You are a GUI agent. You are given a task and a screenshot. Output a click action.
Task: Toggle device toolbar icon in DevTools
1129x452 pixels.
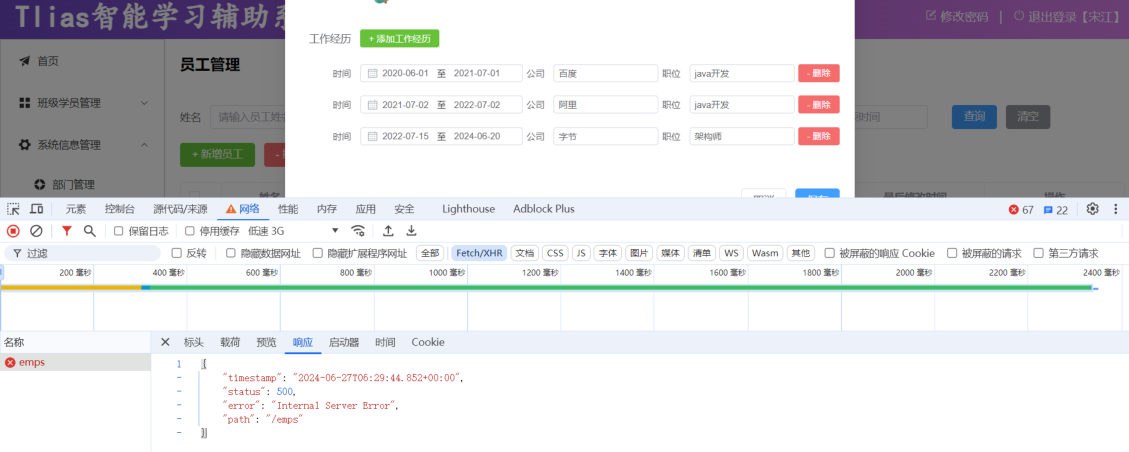(36, 209)
